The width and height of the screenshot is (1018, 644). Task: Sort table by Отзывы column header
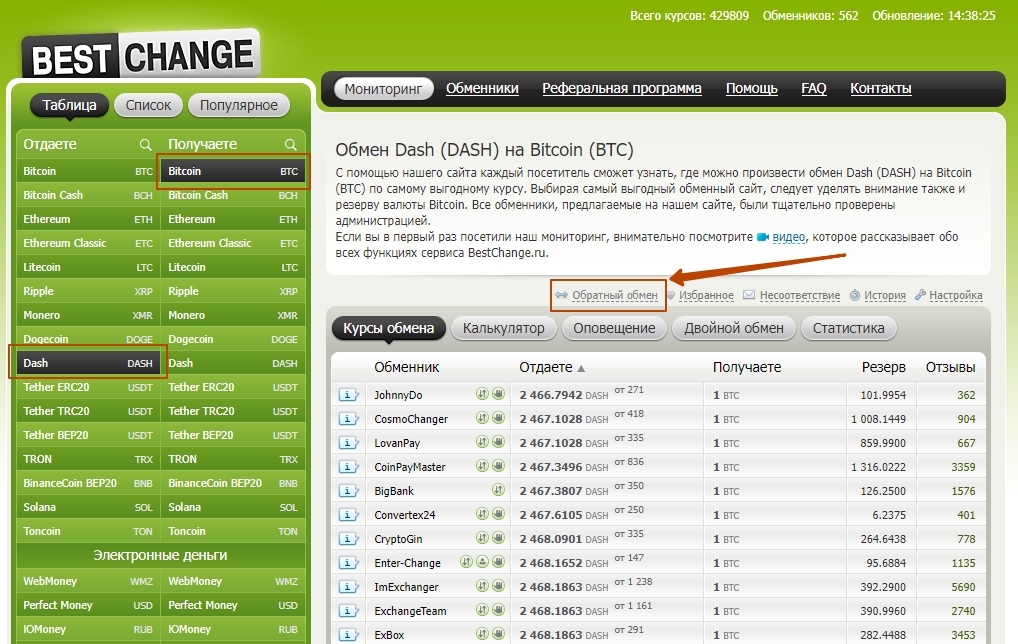950,367
